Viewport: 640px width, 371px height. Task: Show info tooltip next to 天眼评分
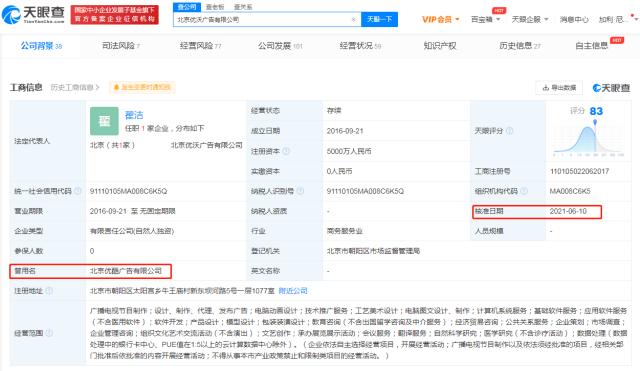(x=509, y=131)
